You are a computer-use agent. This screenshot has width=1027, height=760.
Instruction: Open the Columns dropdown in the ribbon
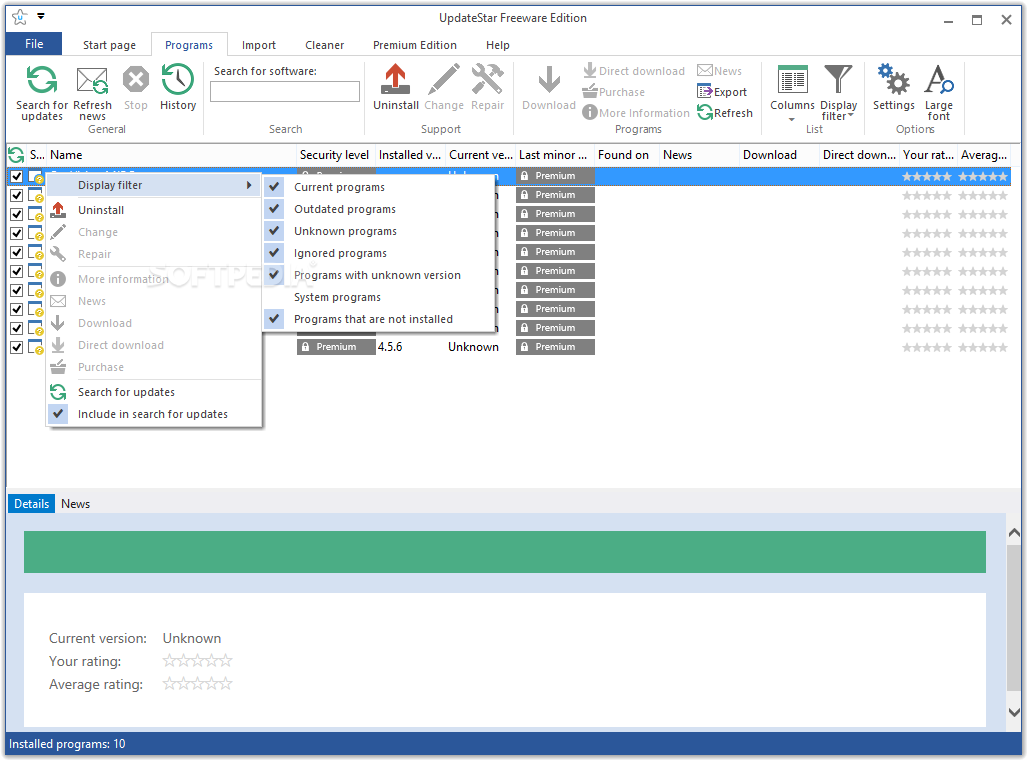coord(792,92)
